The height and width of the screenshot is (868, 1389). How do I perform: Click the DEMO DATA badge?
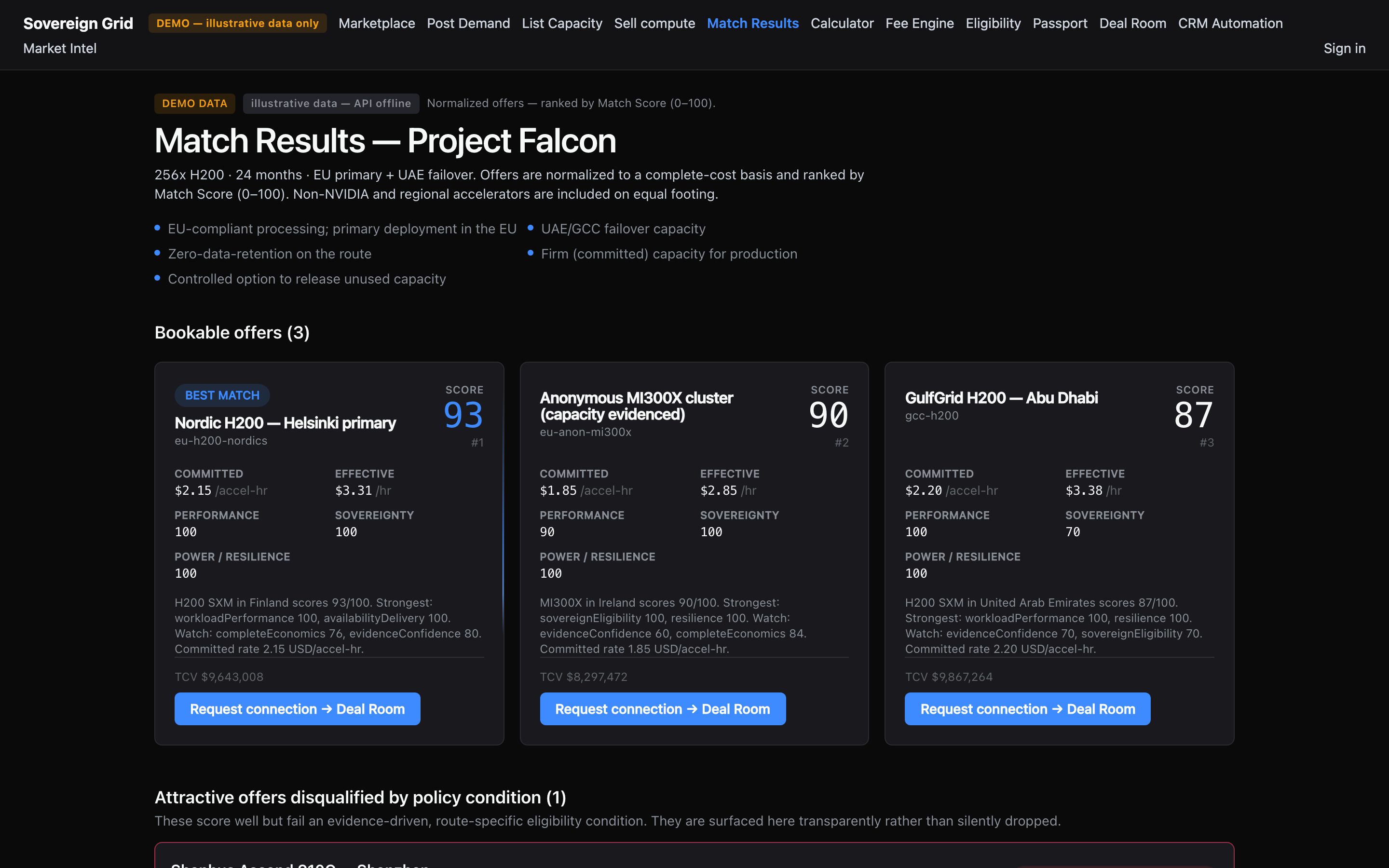pyautogui.click(x=194, y=103)
